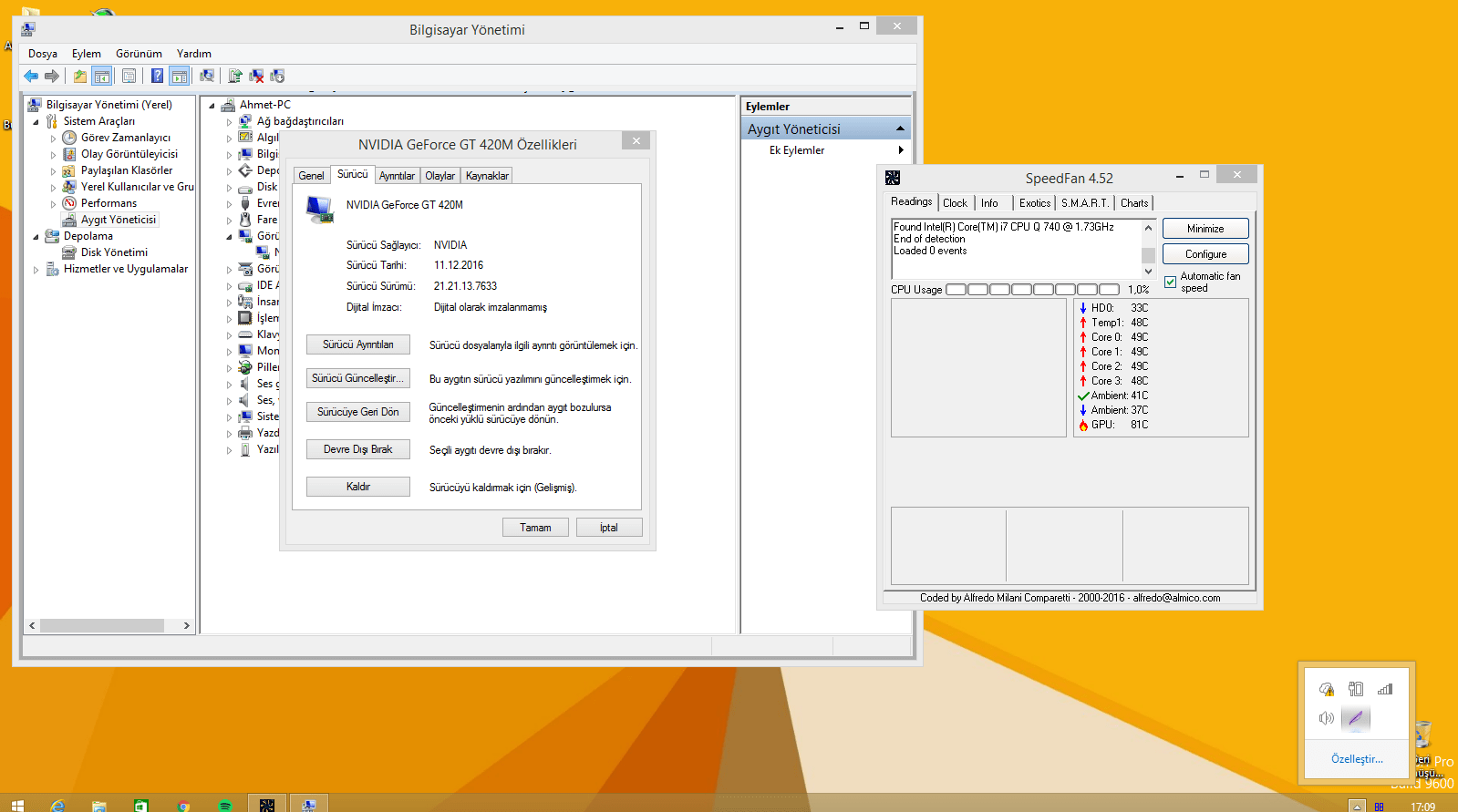The width and height of the screenshot is (1458, 812).
Task: Click the update driver software toolbar icon
Action: click(x=235, y=76)
